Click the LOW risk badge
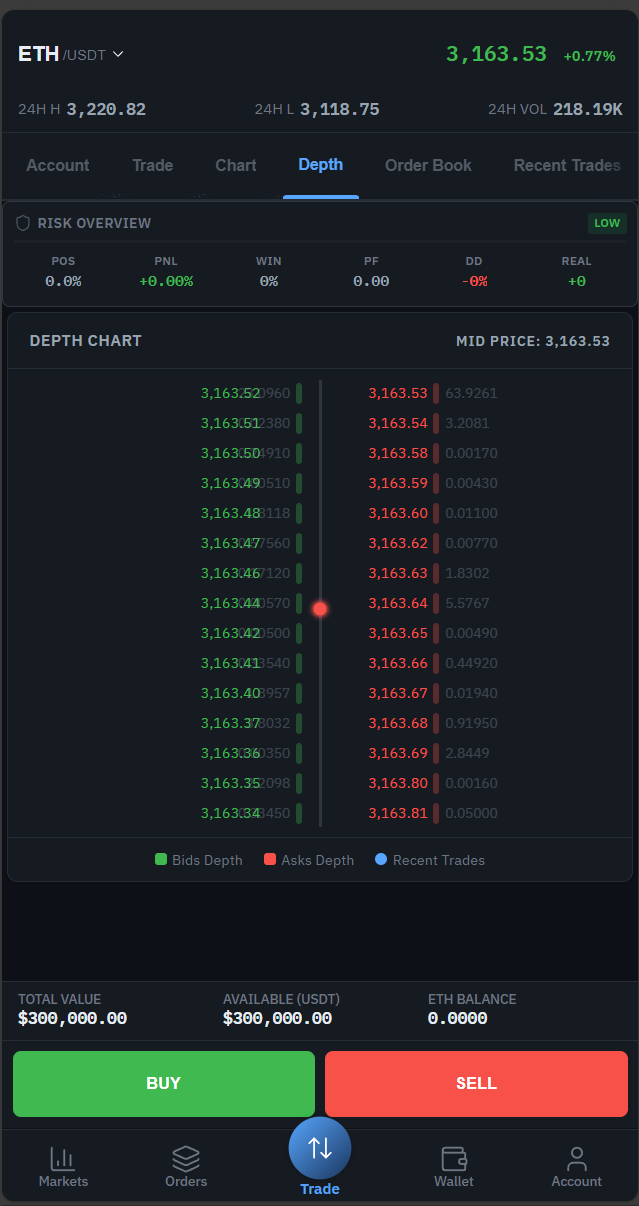The image size is (639, 1206). coord(607,223)
